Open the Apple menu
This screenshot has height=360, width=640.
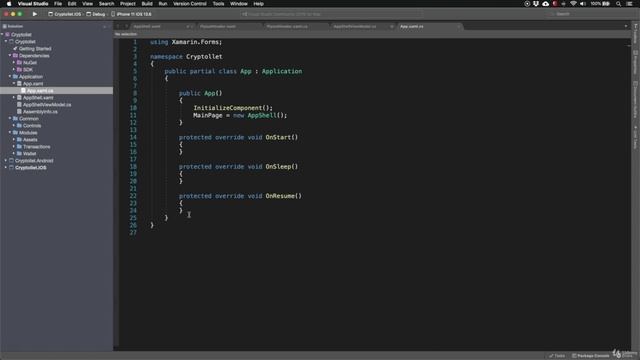tap(9, 4)
